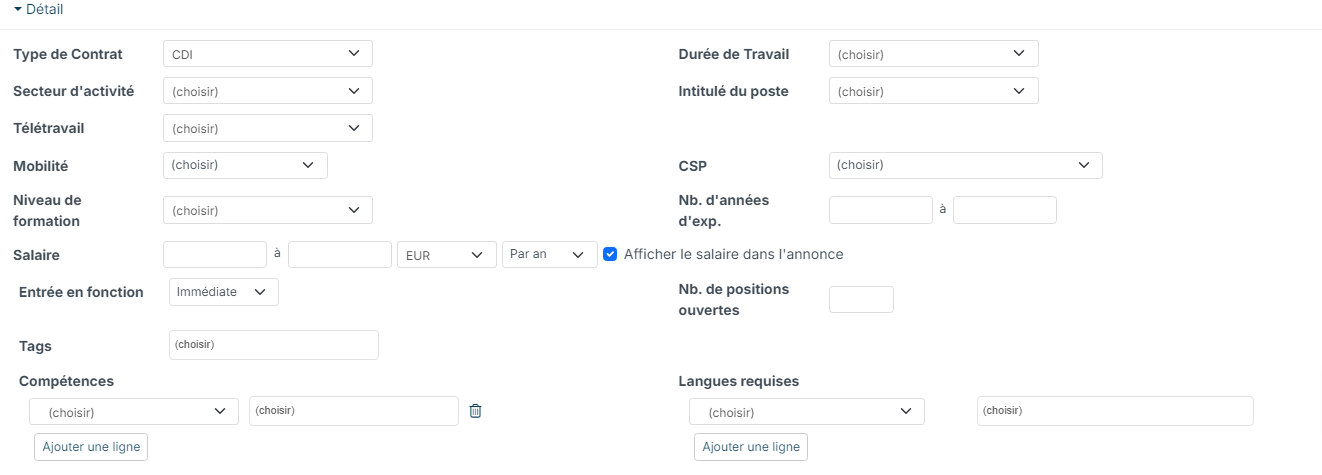The height and width of the screenshot is (475, 1322).
Task: Click the Compétences level selection field
Action: (354, 411)
